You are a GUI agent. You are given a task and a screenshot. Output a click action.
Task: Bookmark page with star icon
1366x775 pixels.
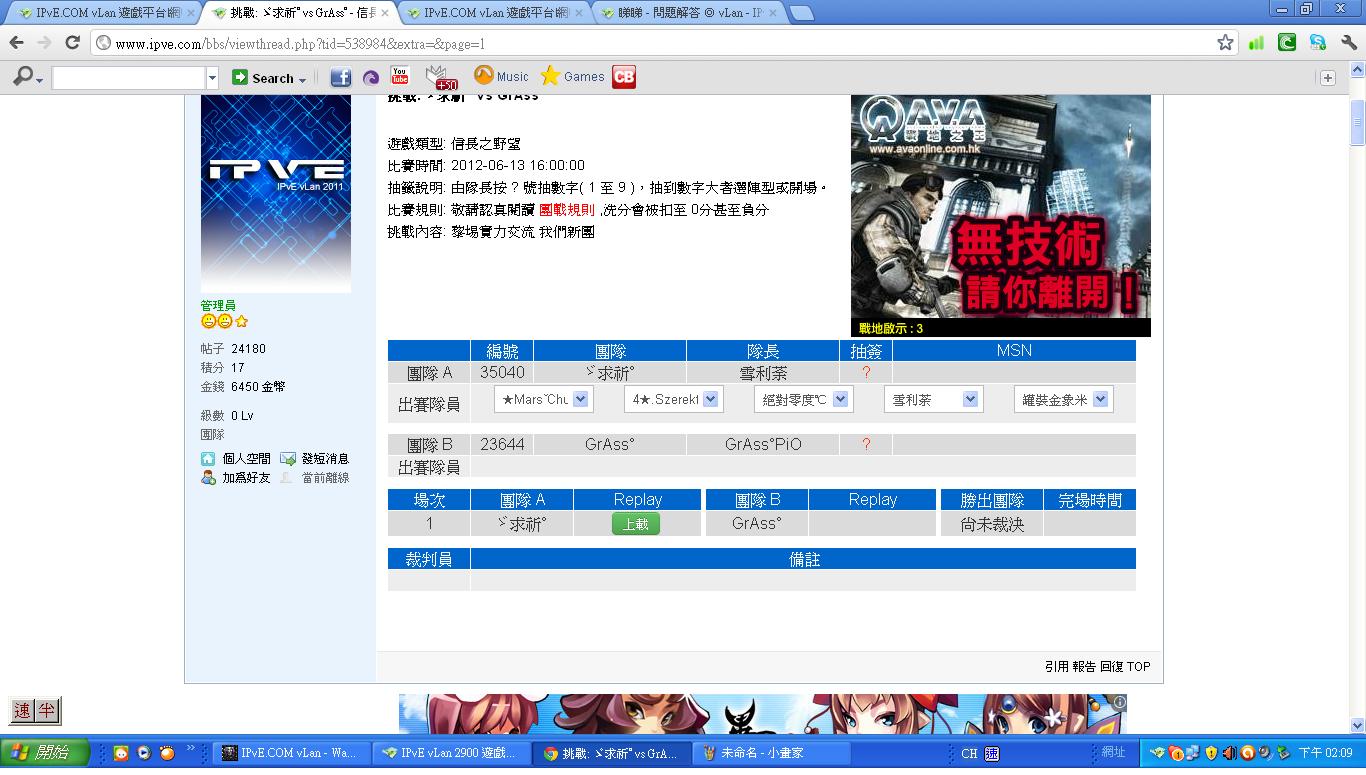(1225, 43)
